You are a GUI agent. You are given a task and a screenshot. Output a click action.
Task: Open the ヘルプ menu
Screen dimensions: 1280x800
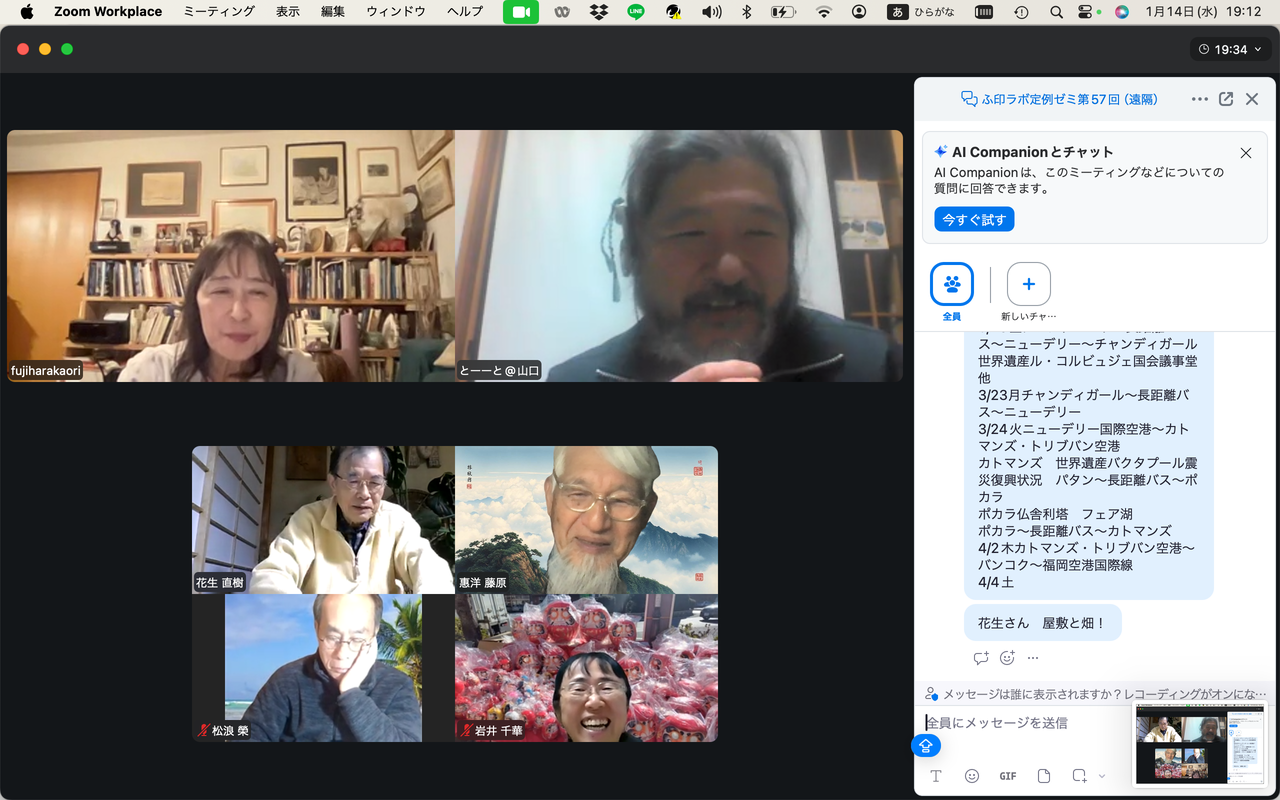[465, 12]
